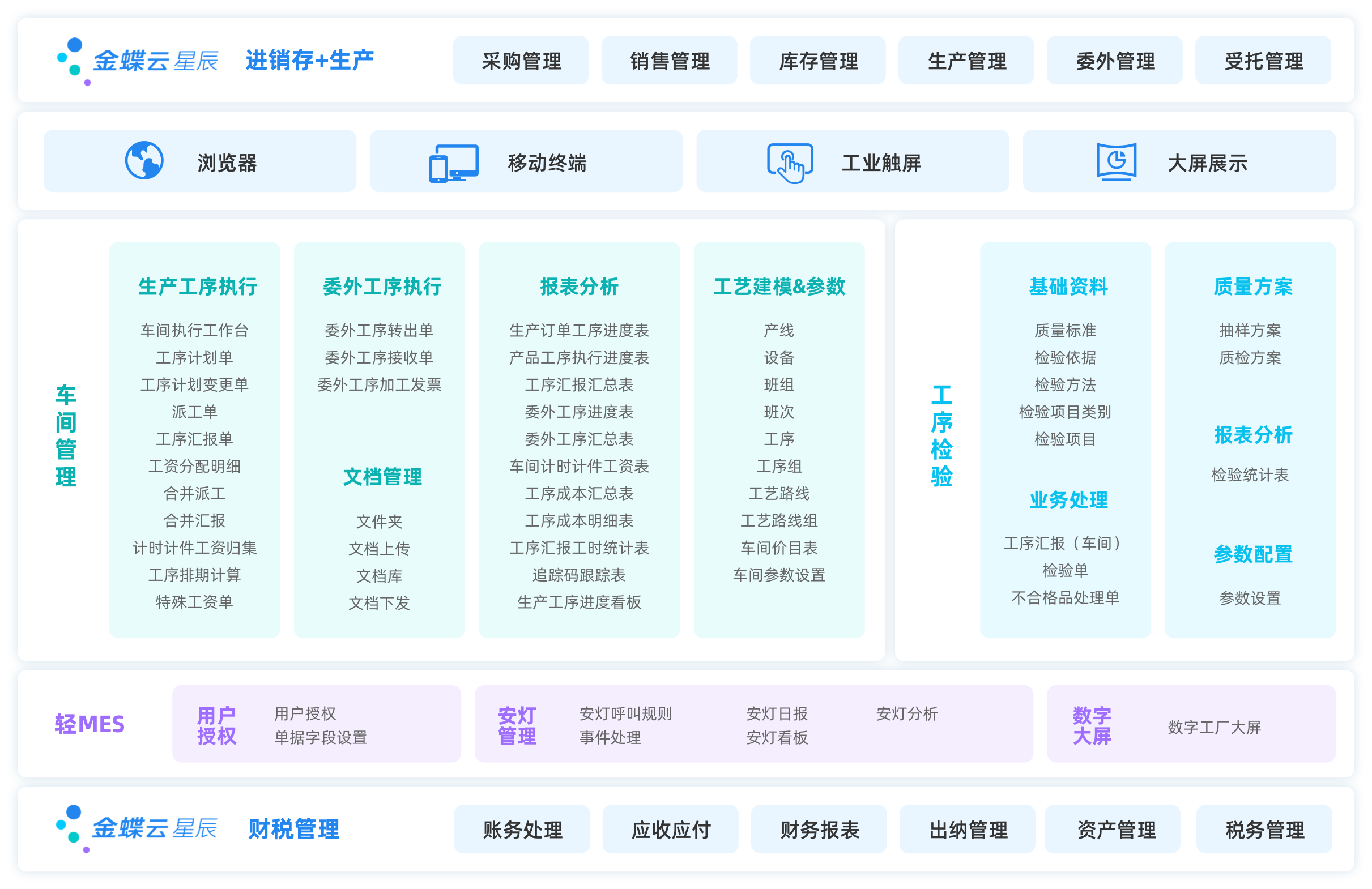Click 工序汇报单 entry
The image size is (1372, 889).
pyautogui.click(x=194, y=439)
